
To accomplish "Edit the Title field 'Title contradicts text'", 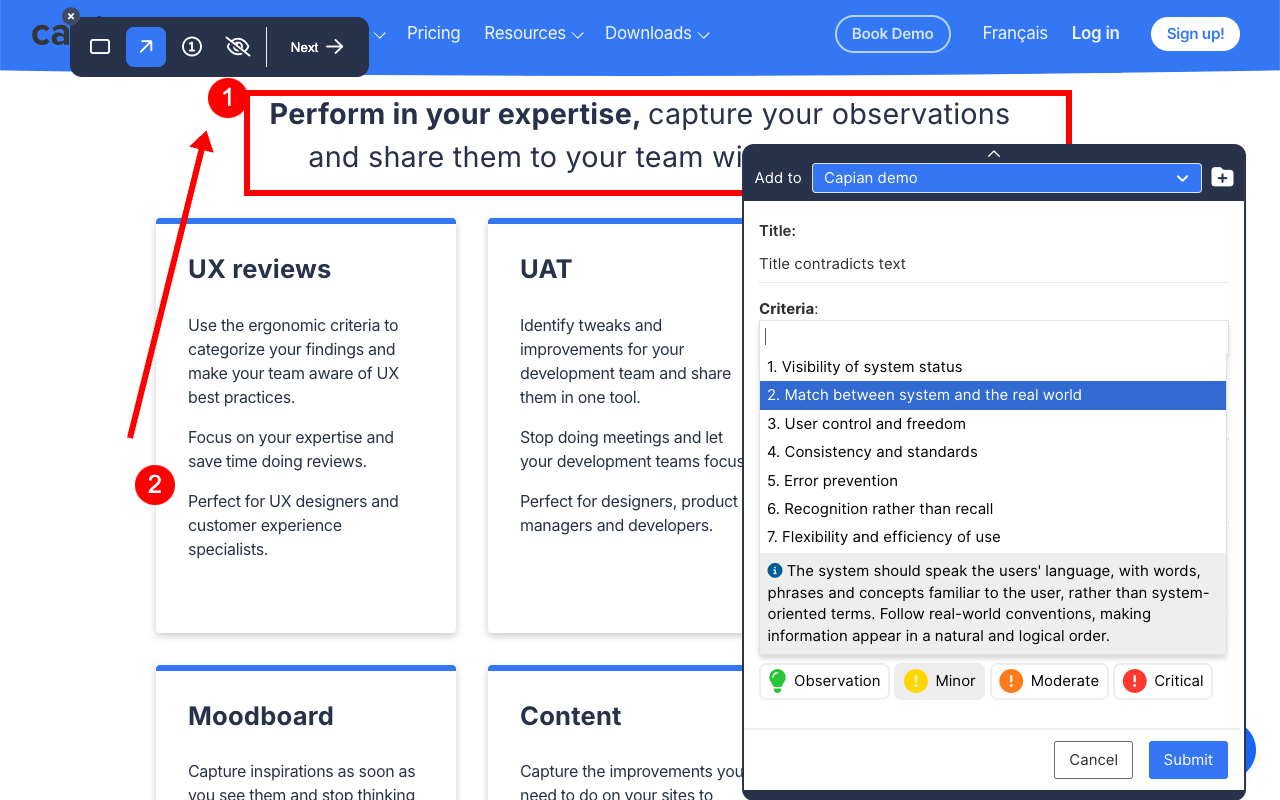I will (993, 264).
